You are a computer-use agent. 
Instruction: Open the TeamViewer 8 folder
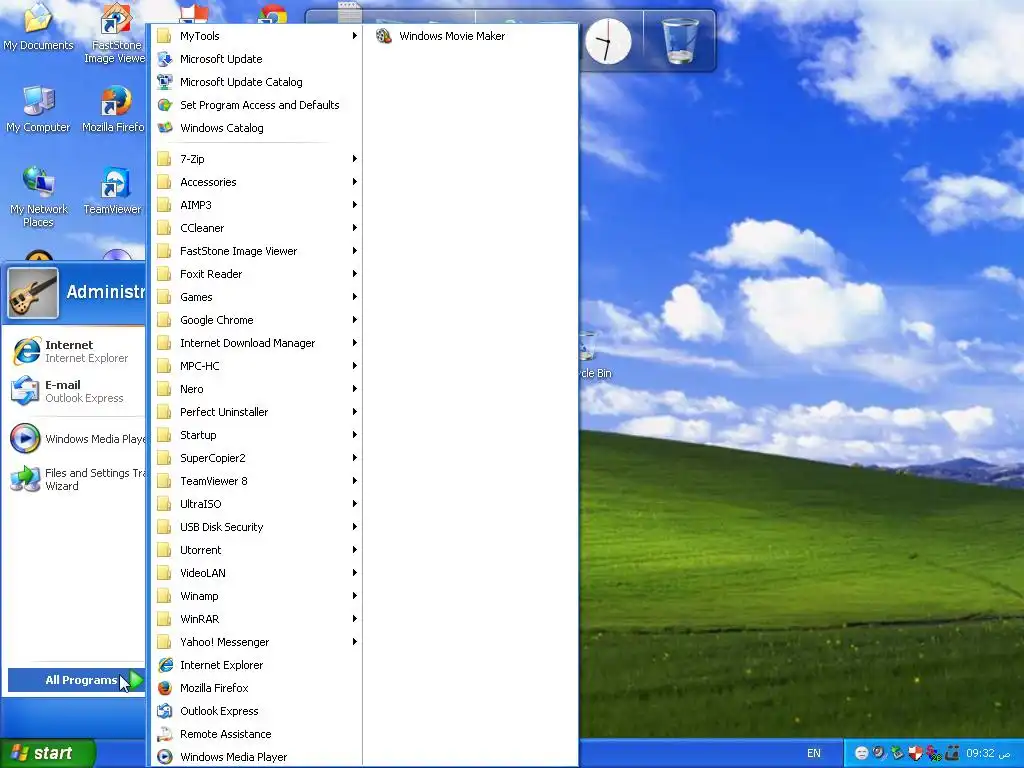tap(255, 481)
